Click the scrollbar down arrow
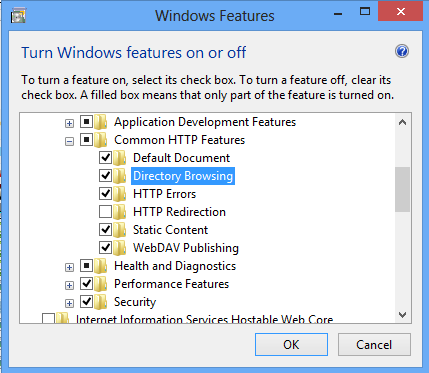429x373 pixels. 402,315
